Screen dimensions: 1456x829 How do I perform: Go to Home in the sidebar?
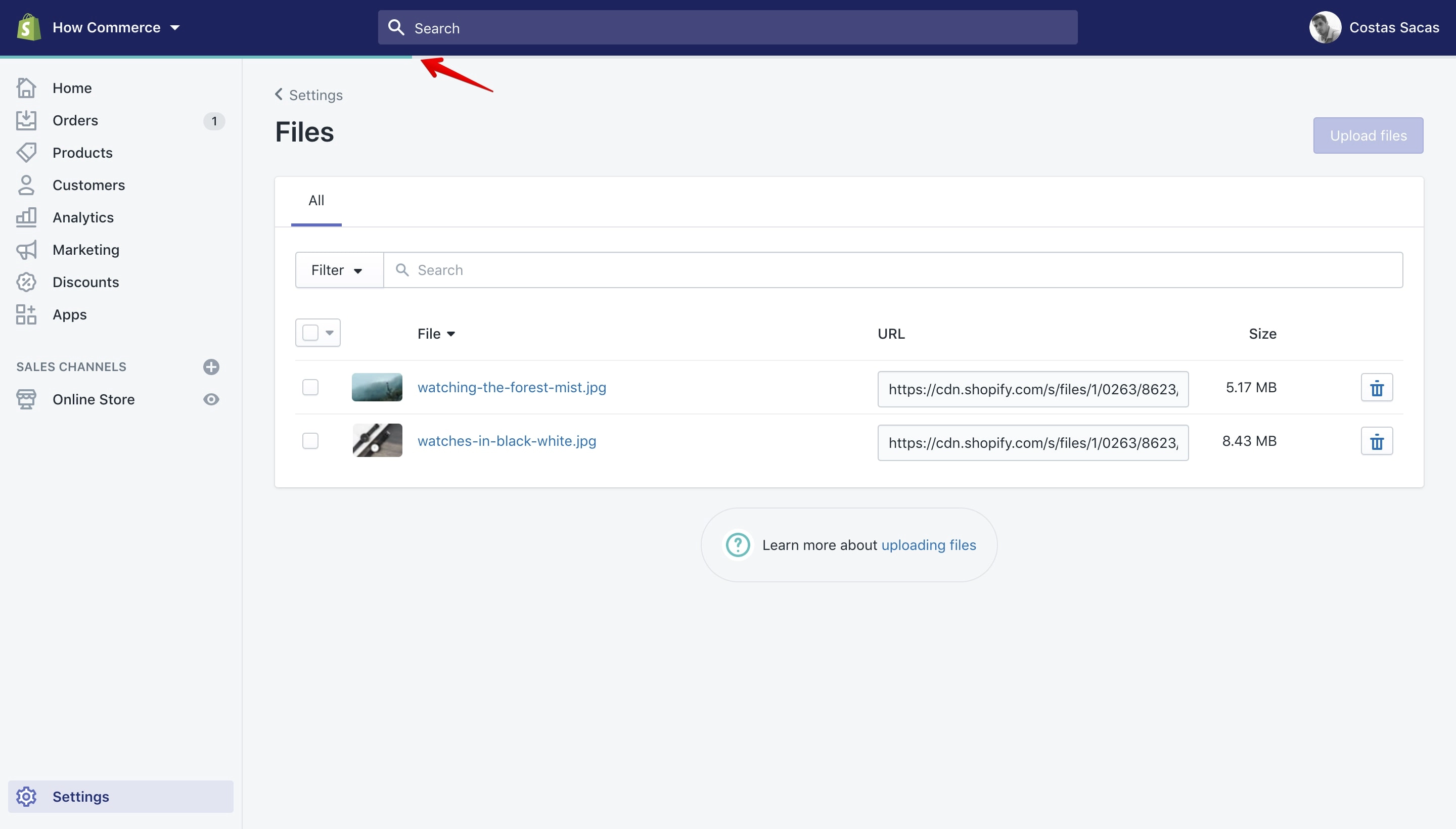(72, 87)
